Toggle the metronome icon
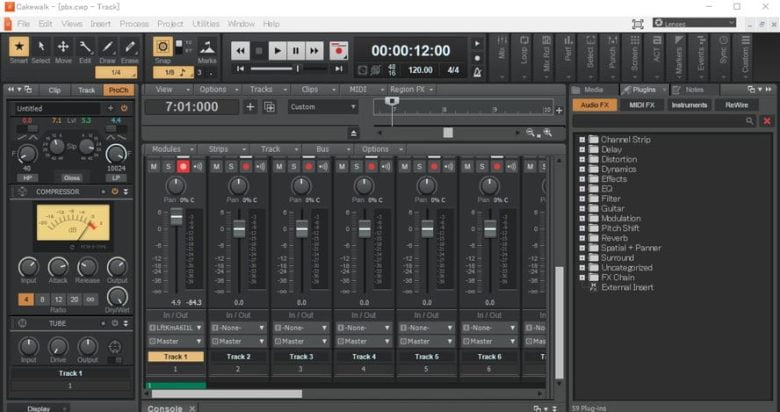Image resolution: width=780 pixels, height=412 pixels. [x=477, y=73]
